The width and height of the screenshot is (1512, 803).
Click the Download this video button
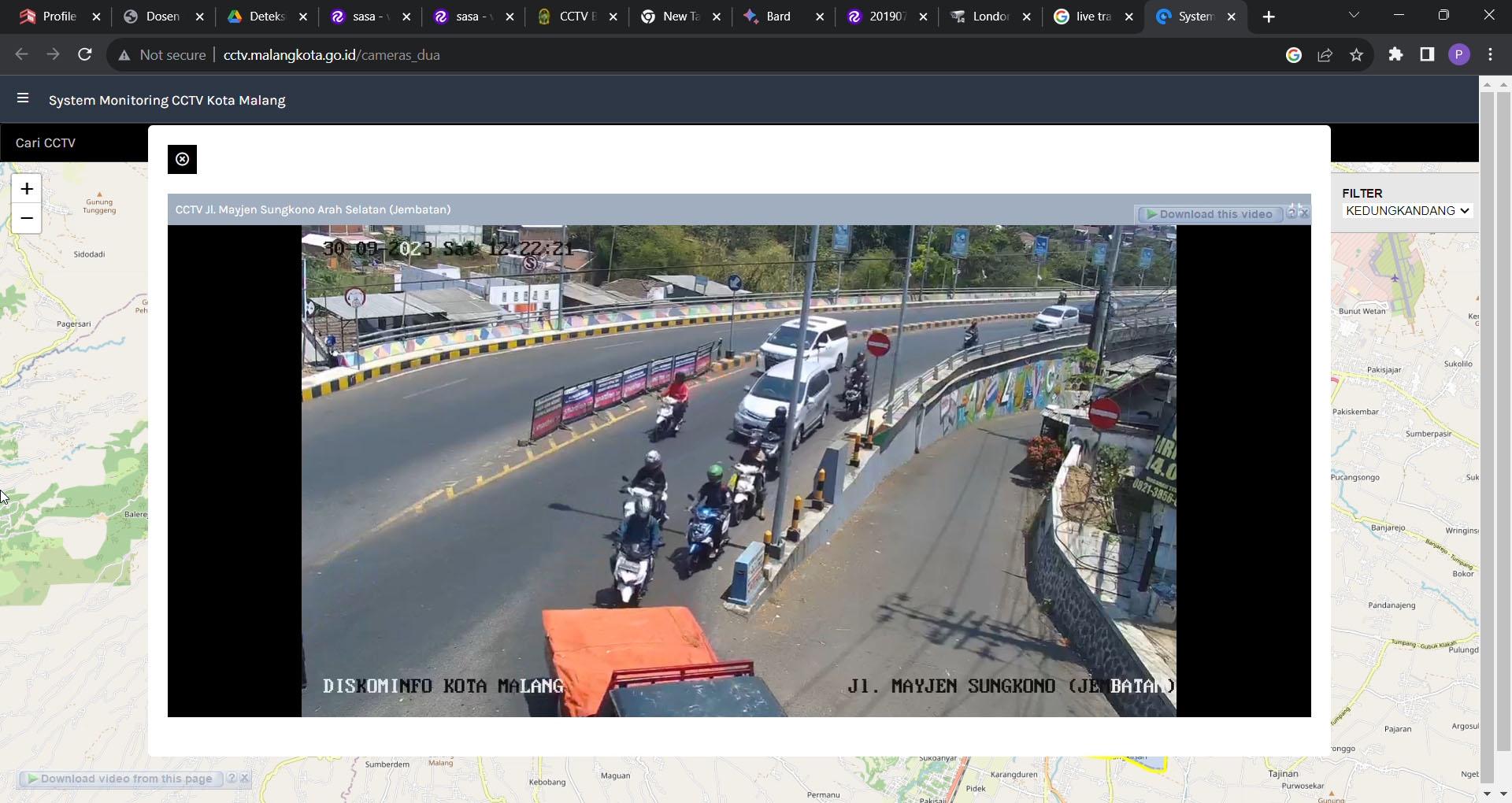[x=1210, y=214]
